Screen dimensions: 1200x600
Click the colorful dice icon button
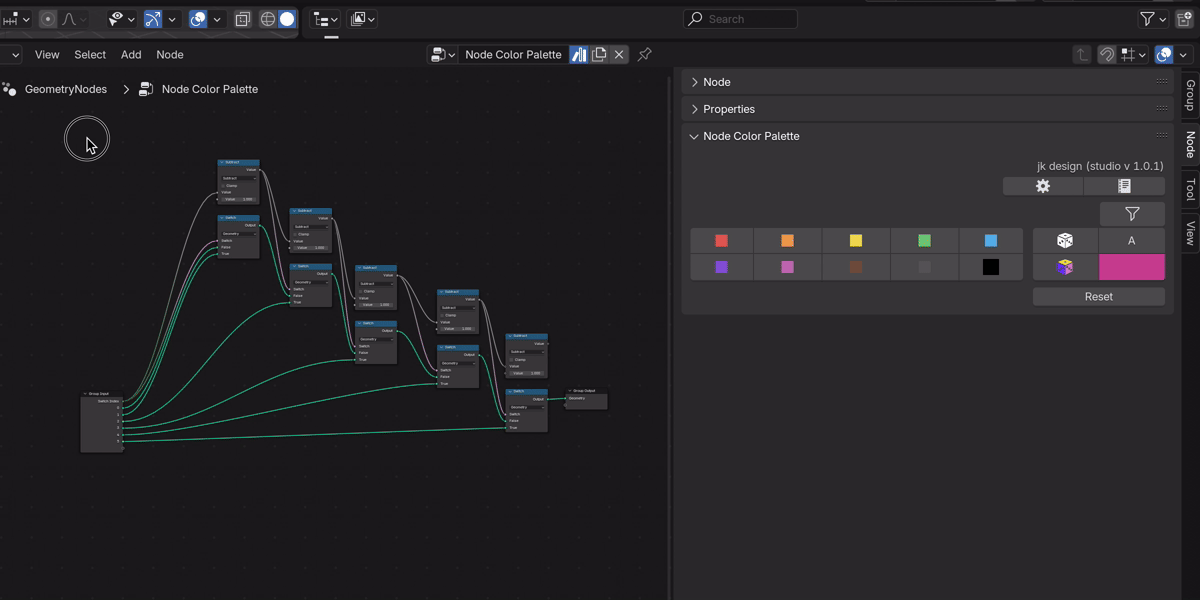tap(1065, 267)
